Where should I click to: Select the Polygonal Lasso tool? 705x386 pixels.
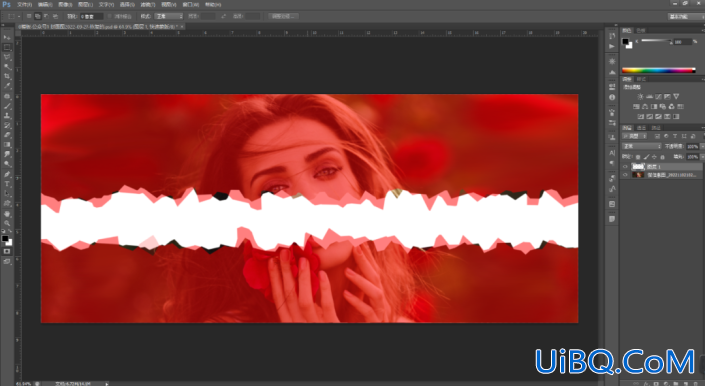click(x=7, y=57)
